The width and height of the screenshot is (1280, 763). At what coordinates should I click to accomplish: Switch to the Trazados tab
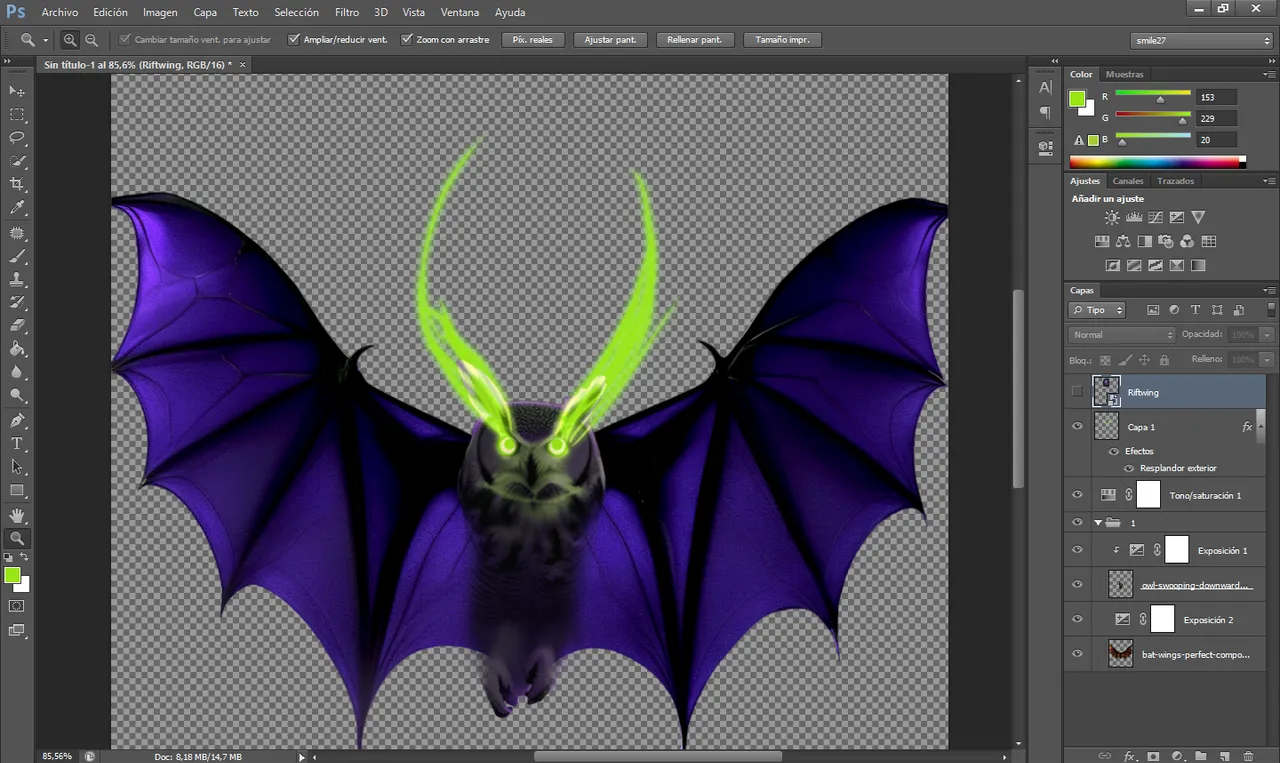tap(1175, 181)
